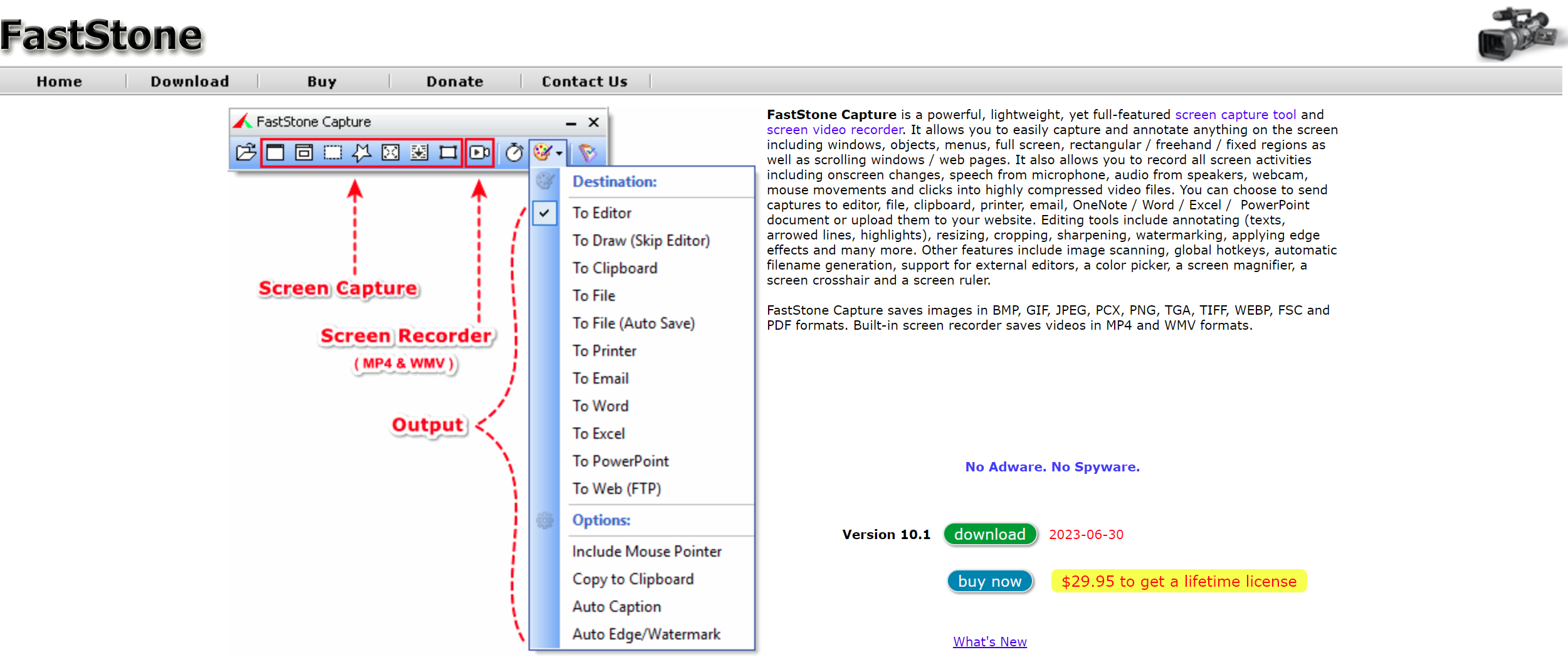Follow the 'screen capture tool' link

point(1235,115)
